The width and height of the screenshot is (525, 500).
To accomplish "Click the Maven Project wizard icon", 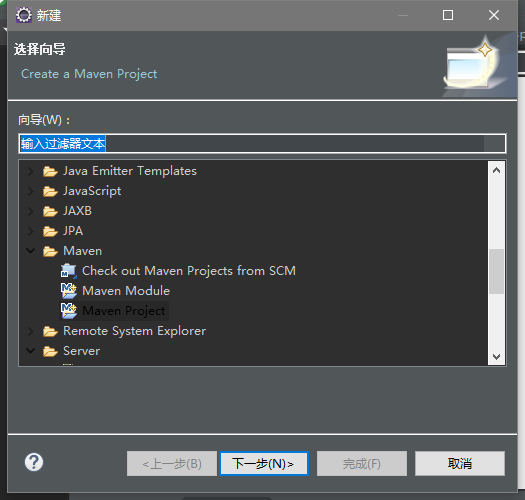I will point(69,311).
